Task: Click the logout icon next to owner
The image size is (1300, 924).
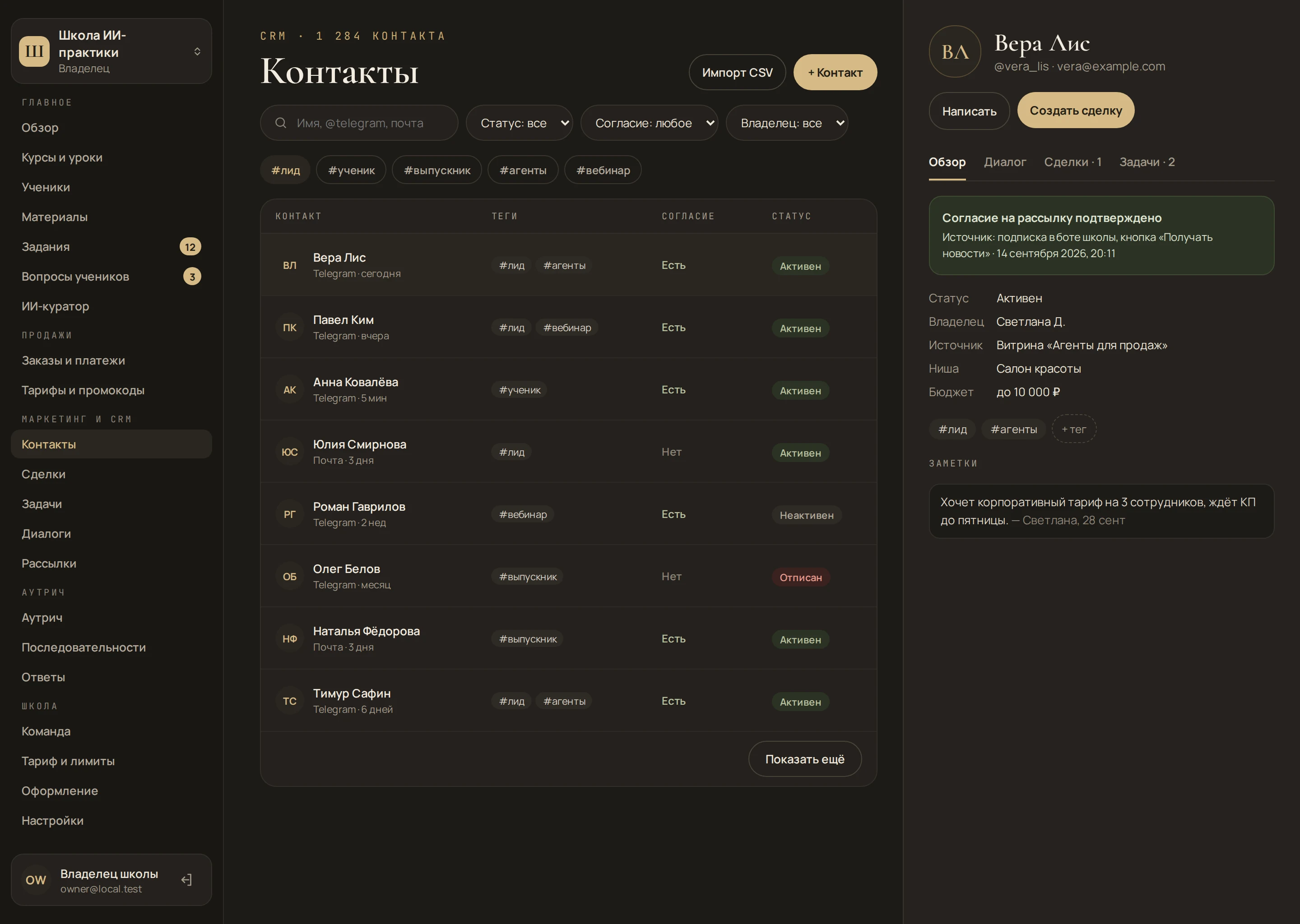Action: click(186, 880)
